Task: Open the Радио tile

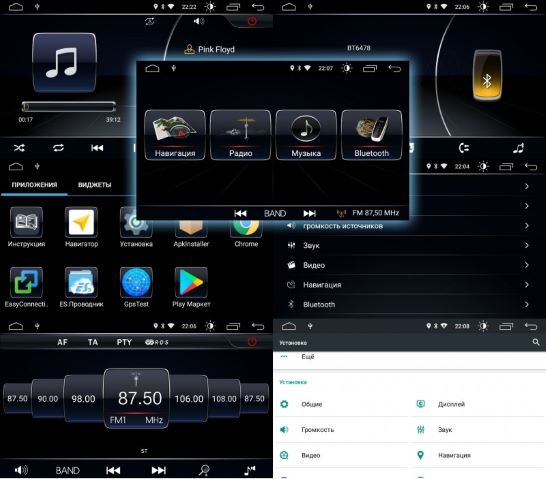Action: pyautogui.click(x=241, y=135)
